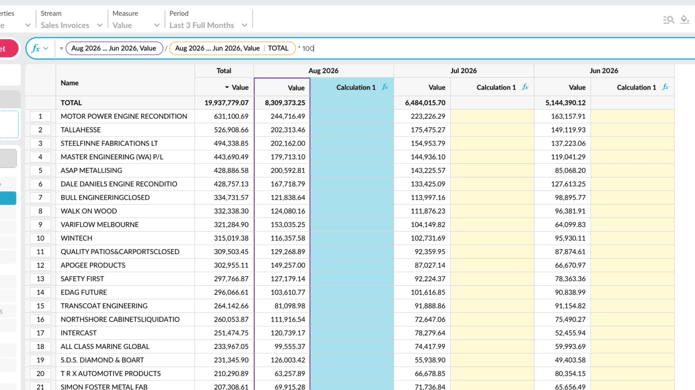Select row WINTECH
Image resolution: width=695 pixels, height=390 pixels.
pos(76,238)
